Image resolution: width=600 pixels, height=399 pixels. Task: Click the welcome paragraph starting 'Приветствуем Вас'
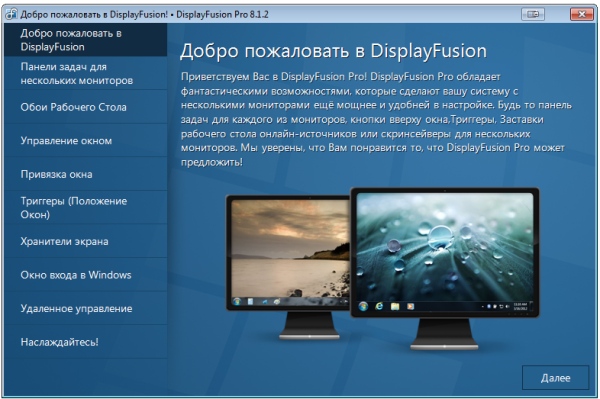click(x=377, y=119)
